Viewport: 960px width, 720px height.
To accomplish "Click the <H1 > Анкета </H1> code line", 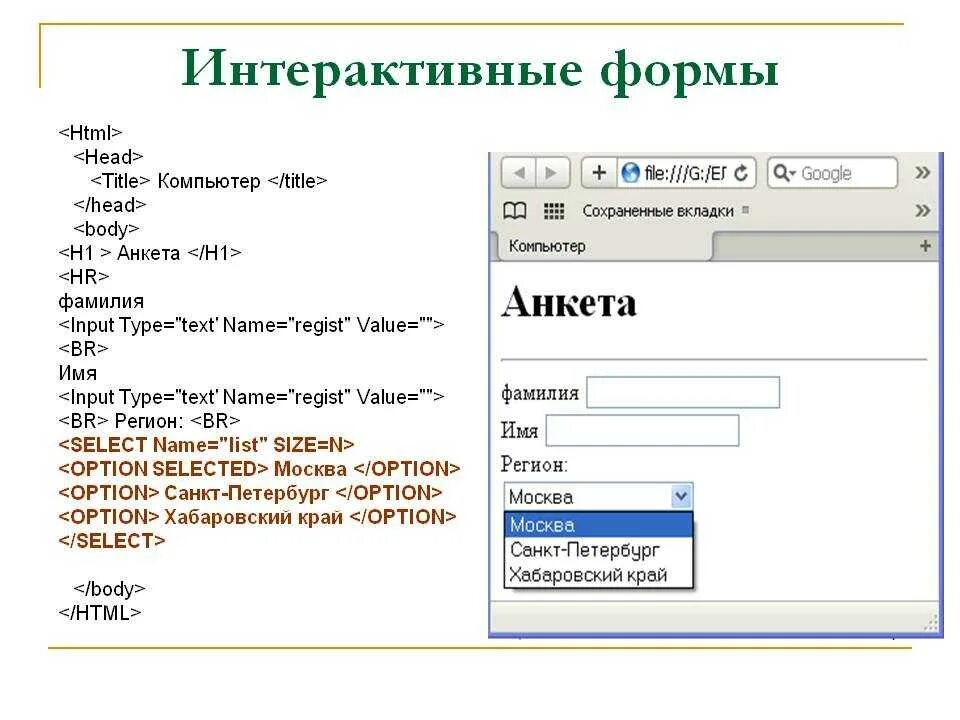I will pyautogui.click(x=150, y=253).
